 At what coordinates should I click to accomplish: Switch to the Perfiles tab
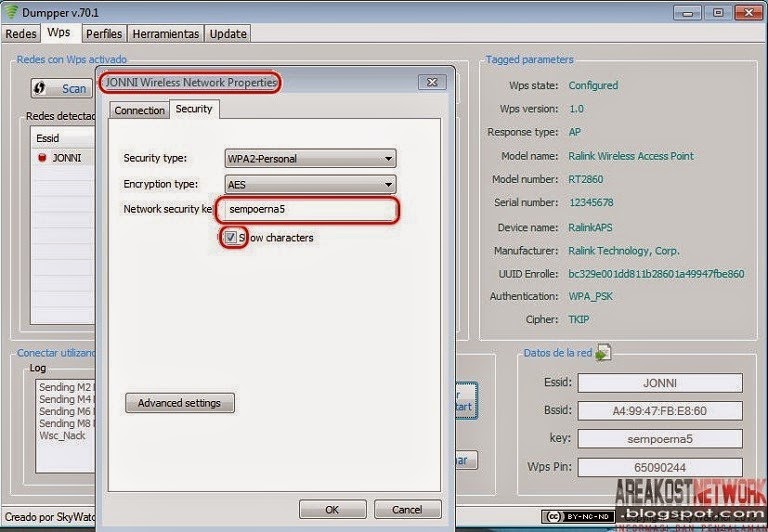tap(104, 34)
